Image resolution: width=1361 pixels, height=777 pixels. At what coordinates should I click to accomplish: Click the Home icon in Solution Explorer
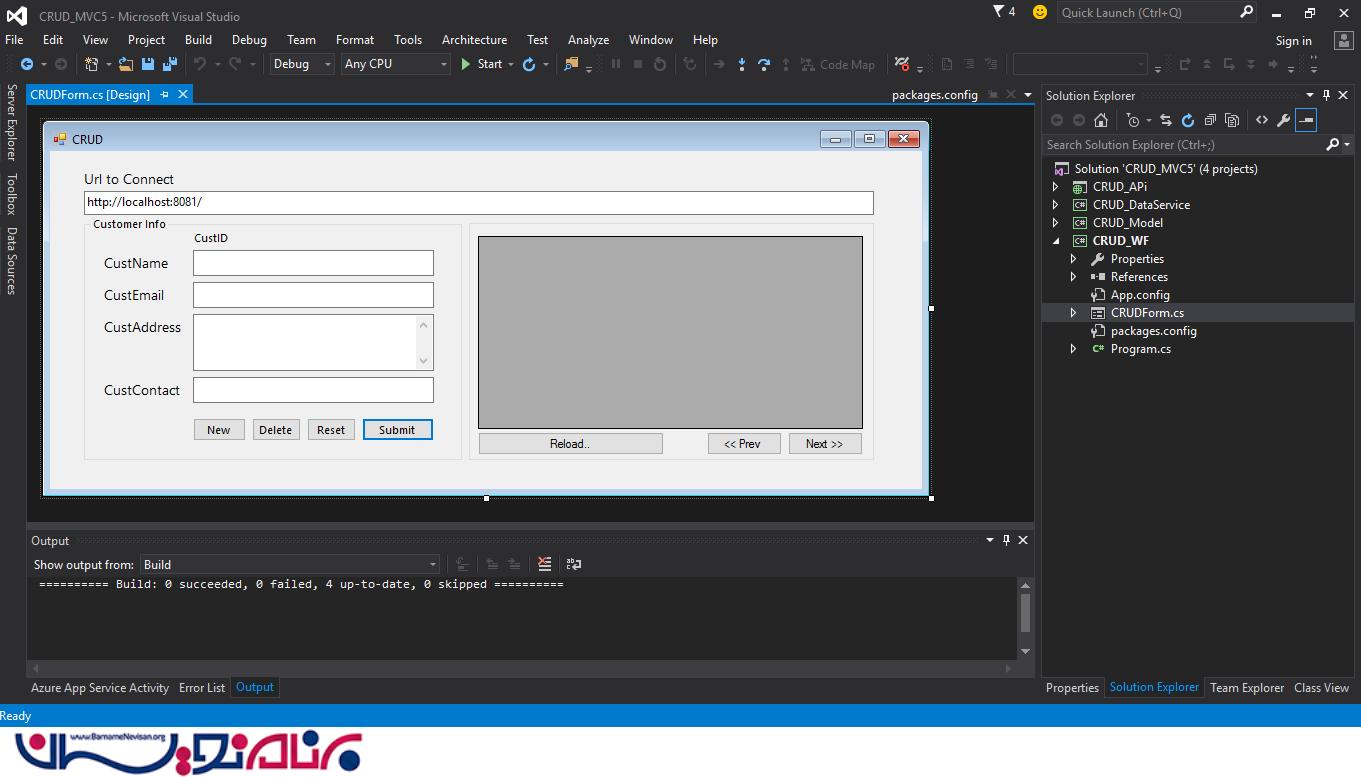click(1101, 120)
